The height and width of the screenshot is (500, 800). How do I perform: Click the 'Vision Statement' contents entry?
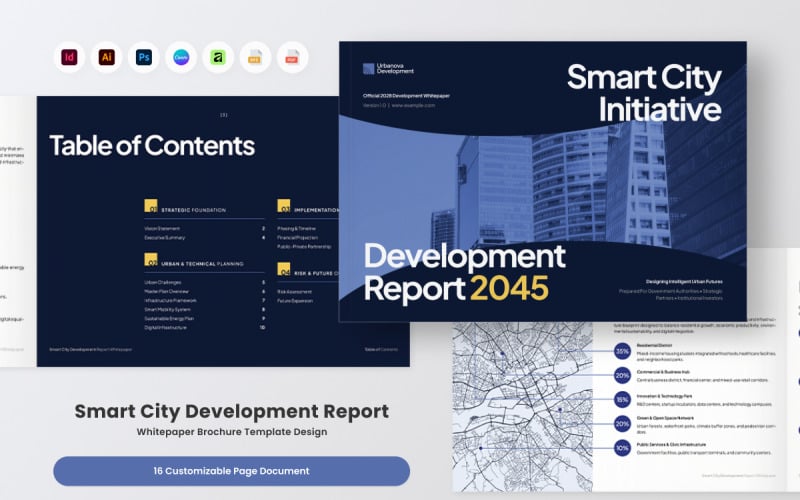pos(162,229)
